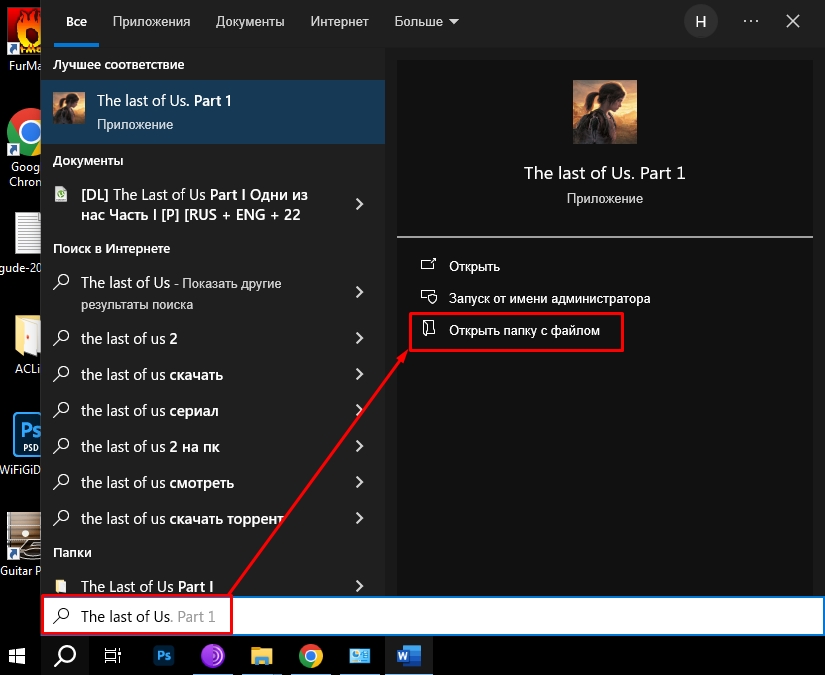Switch to Microsoft Word on the taskbar
The width and height of the screenshot is (825, 675).
(x=409, y=656)
